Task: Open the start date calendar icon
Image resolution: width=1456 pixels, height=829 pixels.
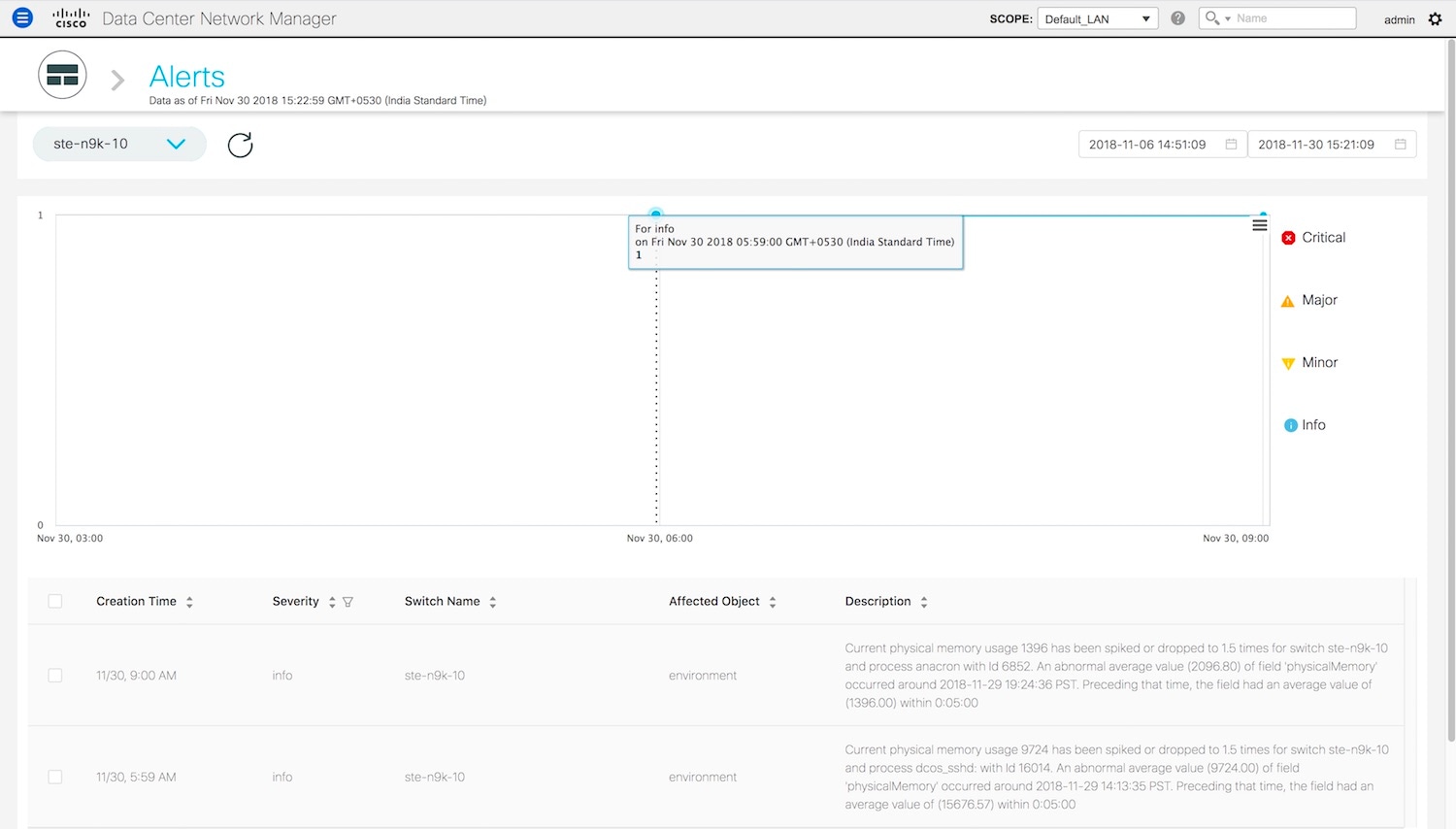Action: [1231, 145]
